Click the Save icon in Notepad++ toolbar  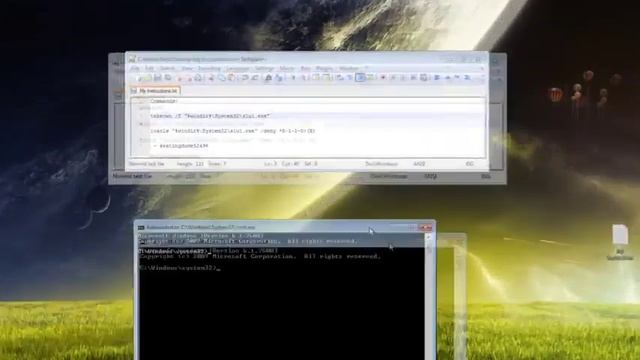point(158,78)
